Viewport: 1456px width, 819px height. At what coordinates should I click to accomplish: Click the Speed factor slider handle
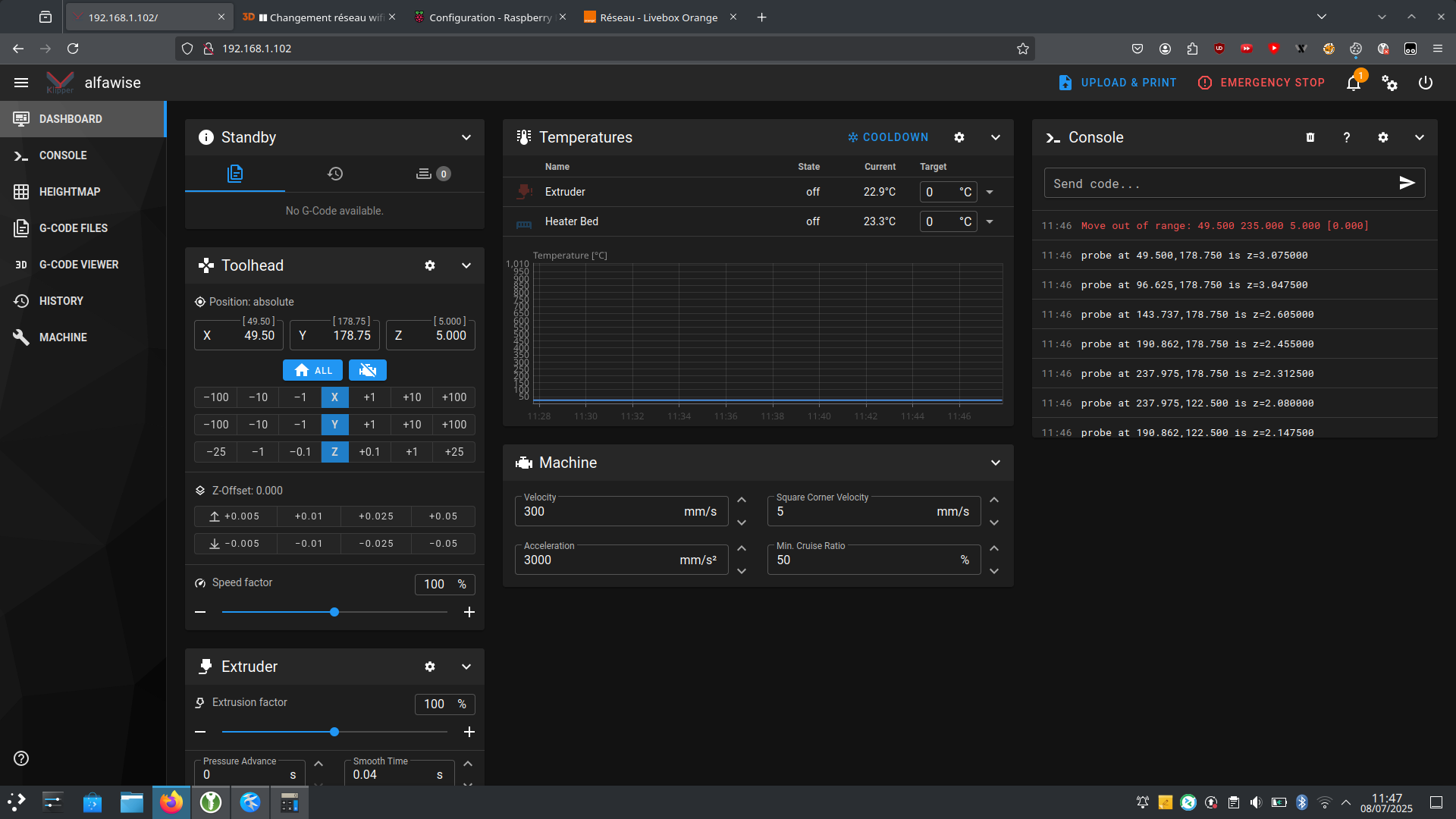click(334, 612)
